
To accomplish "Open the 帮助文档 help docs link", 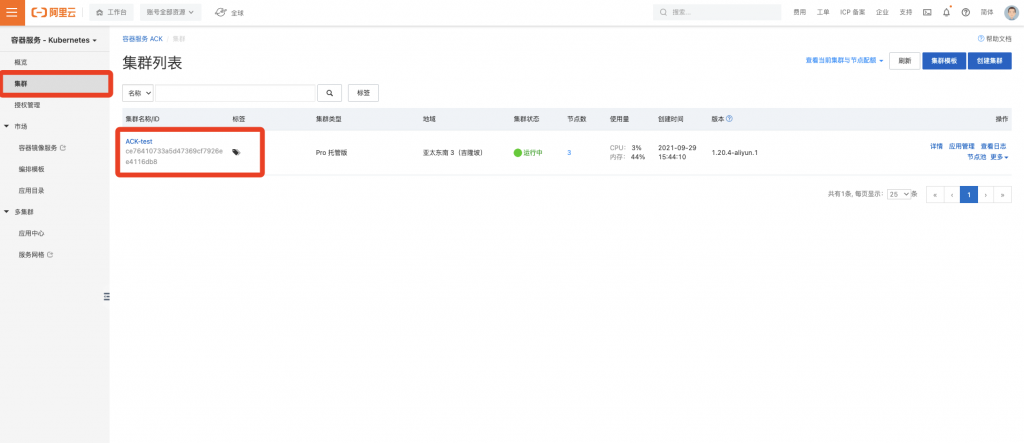I will [x=994, y=39].
